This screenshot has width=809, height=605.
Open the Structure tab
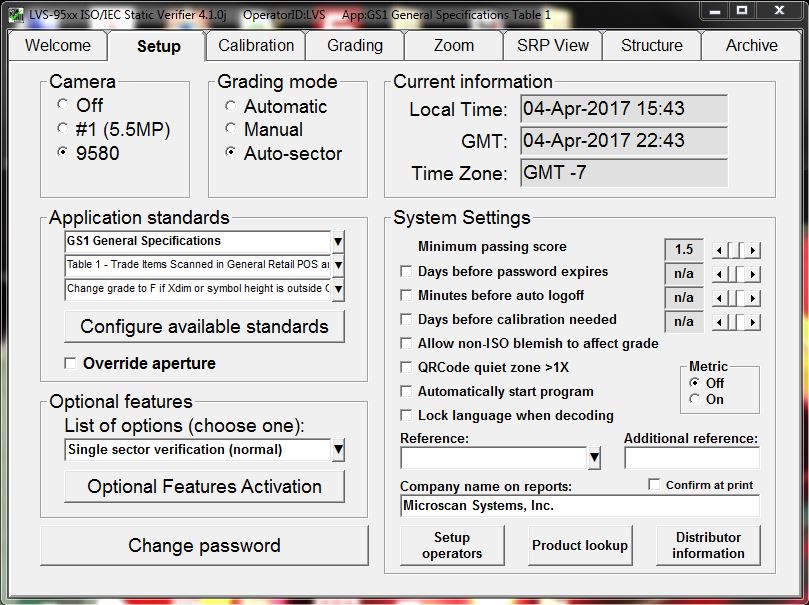[652, 45]
